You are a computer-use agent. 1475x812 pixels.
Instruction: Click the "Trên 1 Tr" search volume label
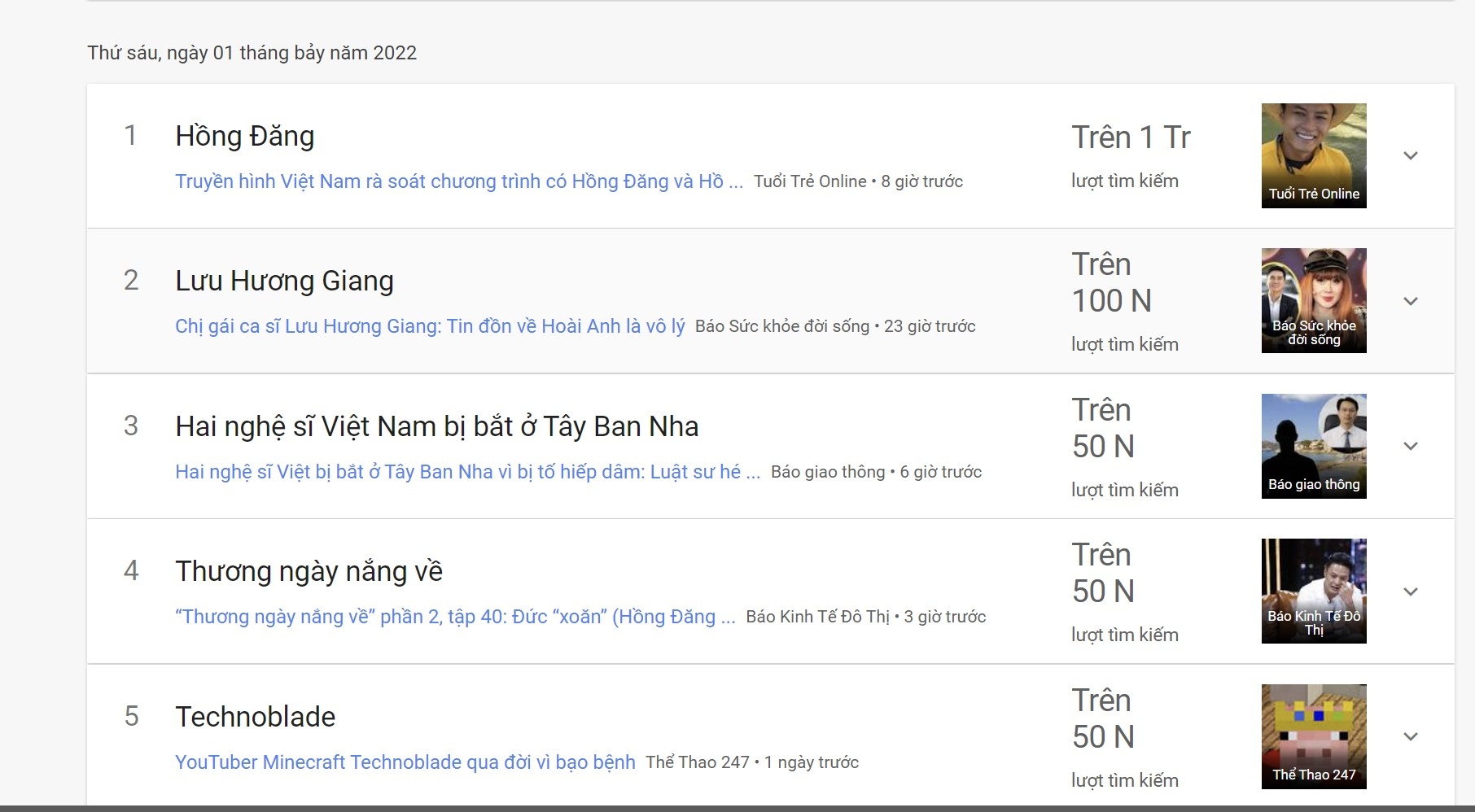(x=1130, y=137)
